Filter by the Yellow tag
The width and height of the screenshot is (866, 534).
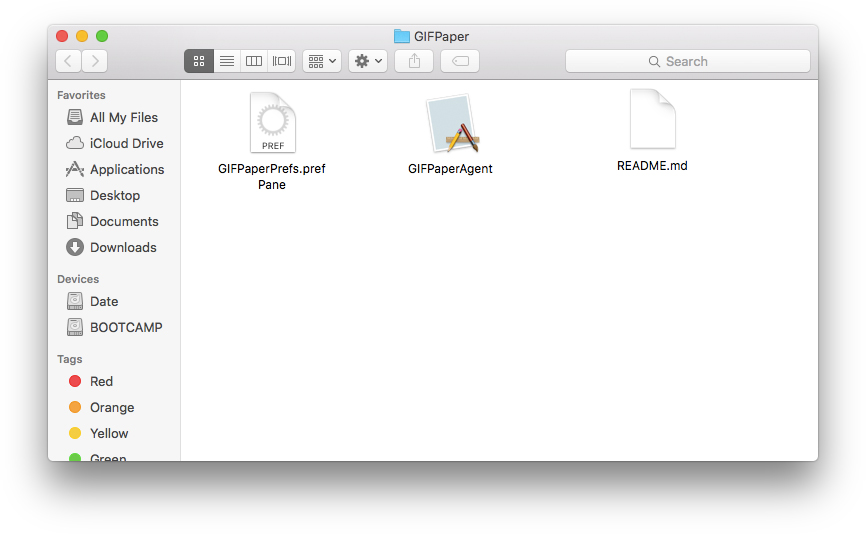(x=109, y=434)
